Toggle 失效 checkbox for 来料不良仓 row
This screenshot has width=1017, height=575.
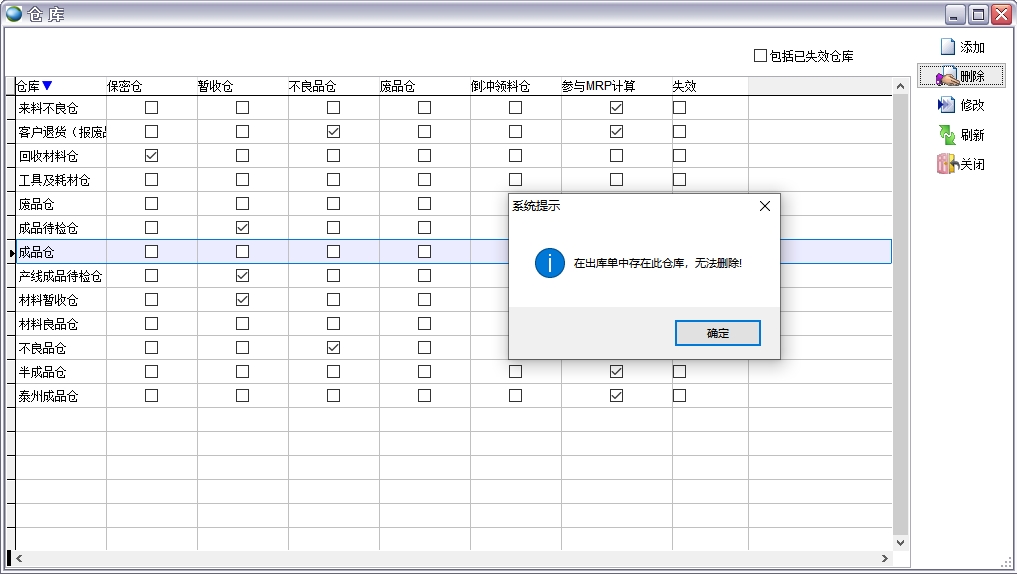click(679, 107)
